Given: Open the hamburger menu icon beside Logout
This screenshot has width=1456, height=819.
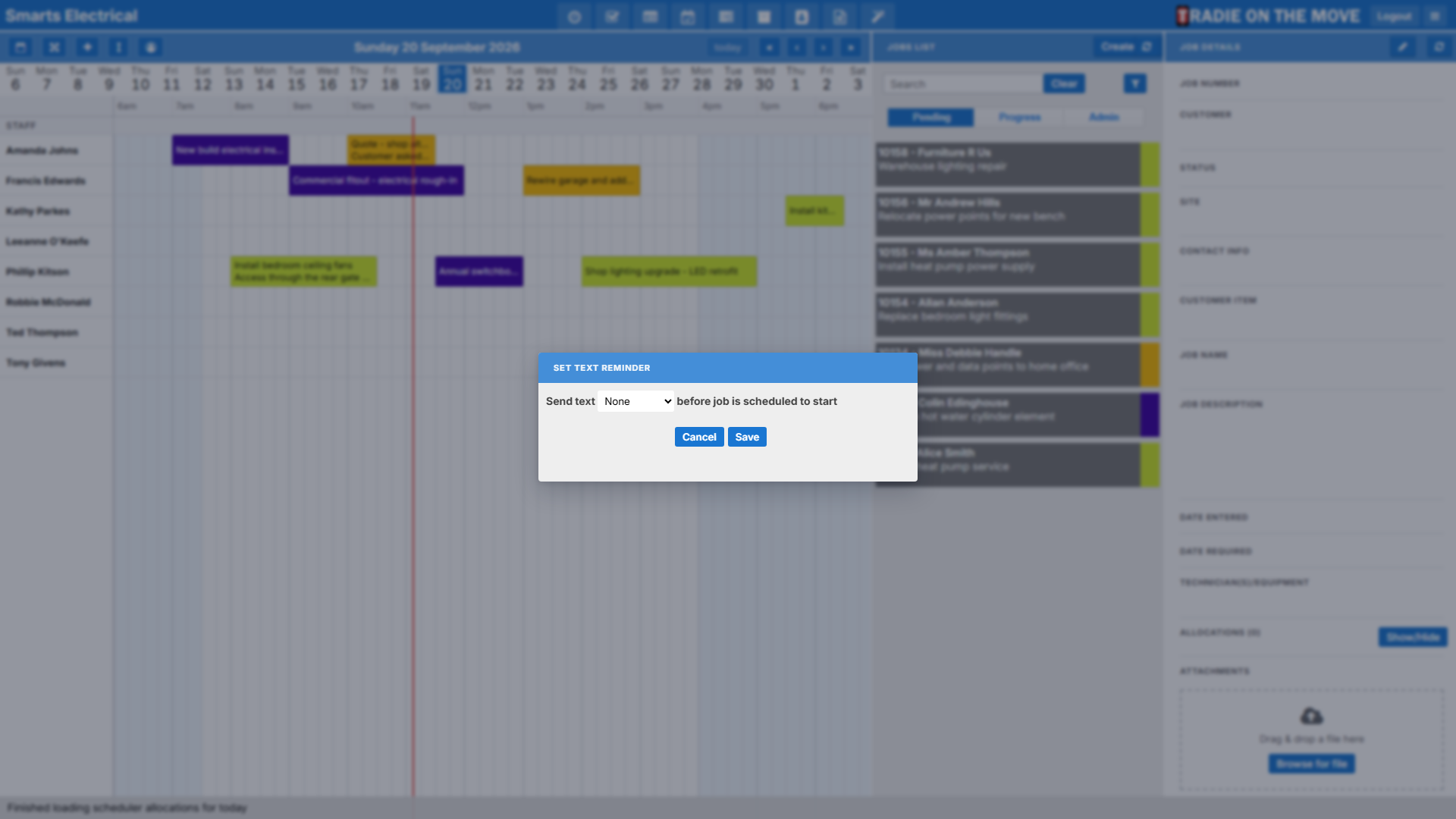Looking at the screenshot, I should [1435, 16].
